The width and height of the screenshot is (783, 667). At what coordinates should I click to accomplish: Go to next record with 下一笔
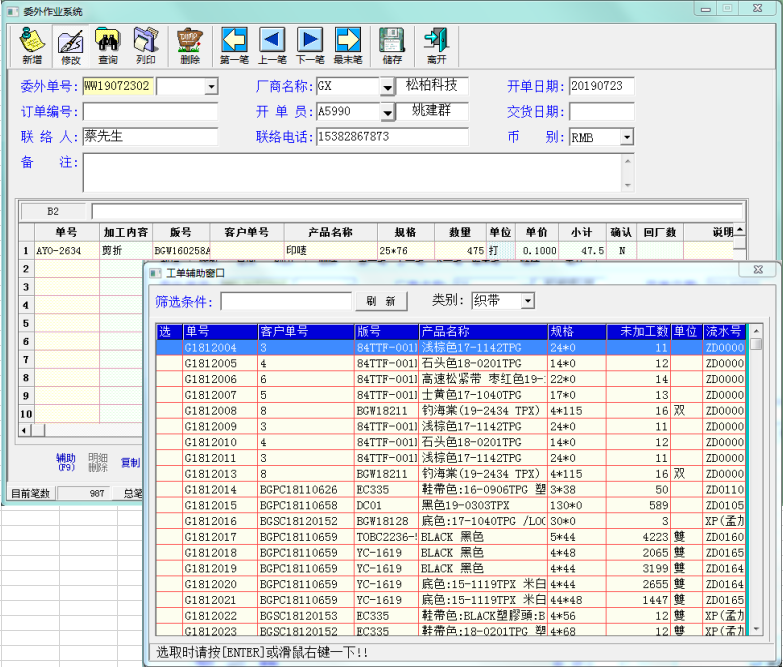tap(310, 46)
